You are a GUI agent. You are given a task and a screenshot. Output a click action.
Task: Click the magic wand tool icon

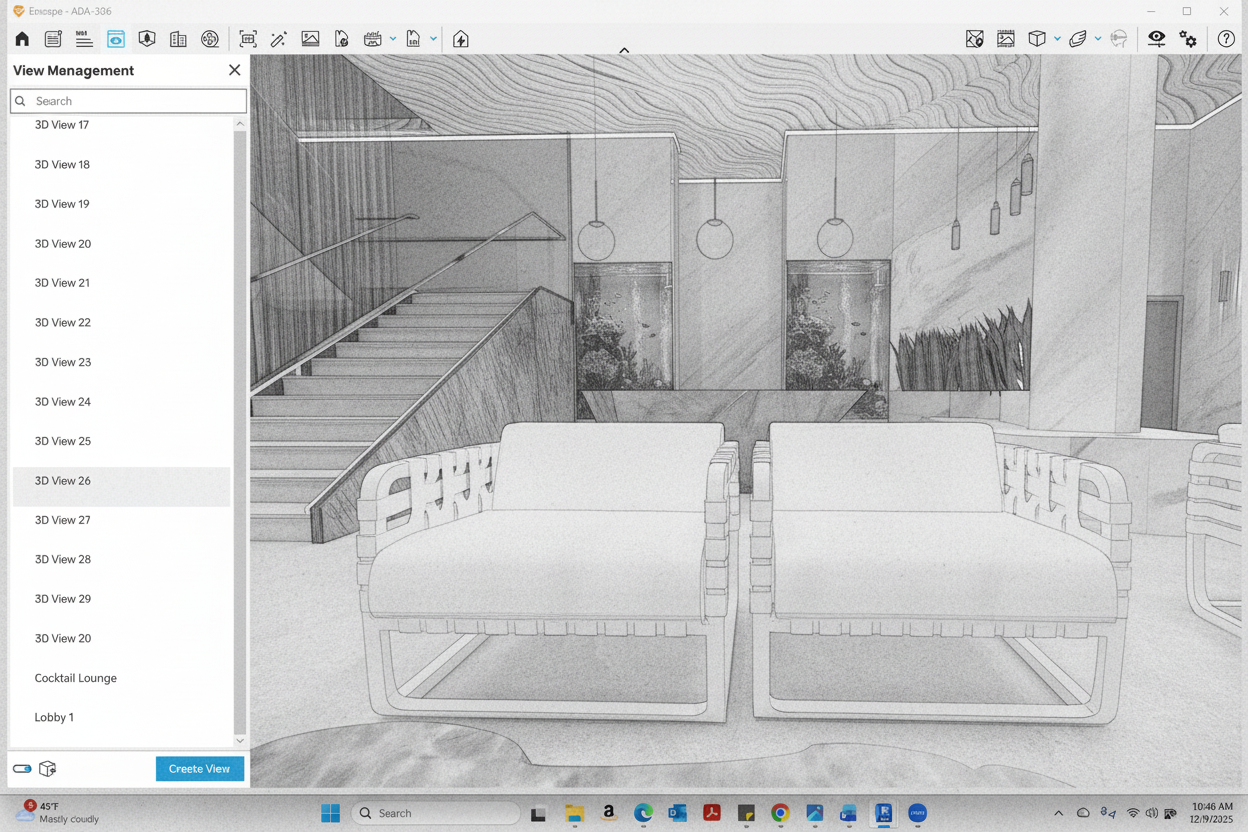point(279,39)
